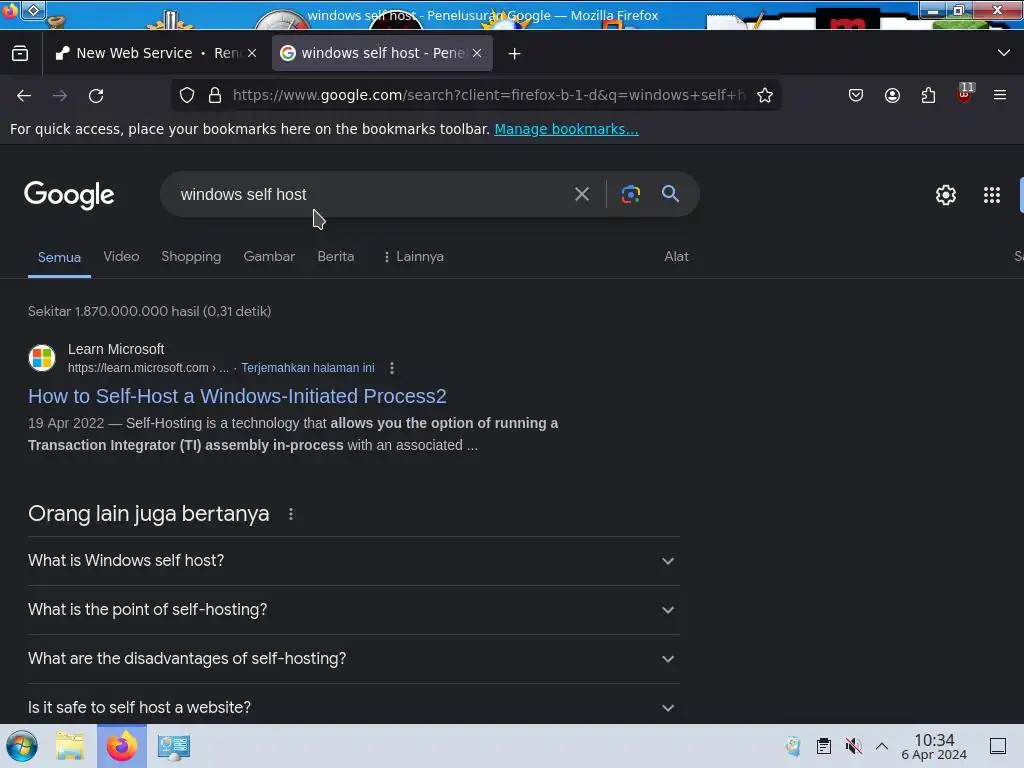Click the site security padlock icon
The height and width of the screenshot is (768, 1024).
(215, 95)
